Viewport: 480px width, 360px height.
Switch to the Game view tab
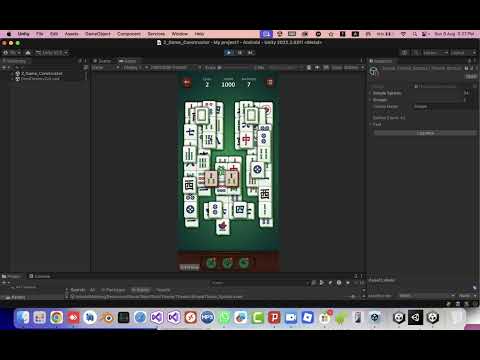pos(128,61)
